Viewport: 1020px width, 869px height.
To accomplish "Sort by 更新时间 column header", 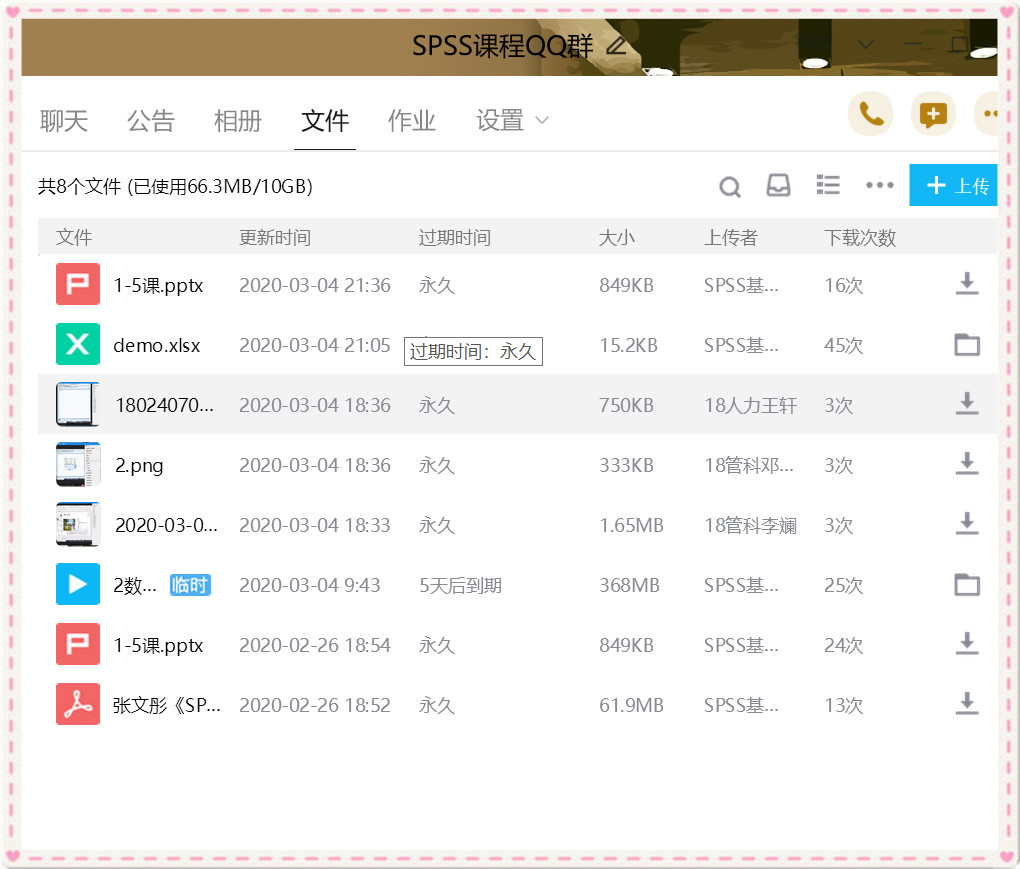I will [x=275, y=237].
